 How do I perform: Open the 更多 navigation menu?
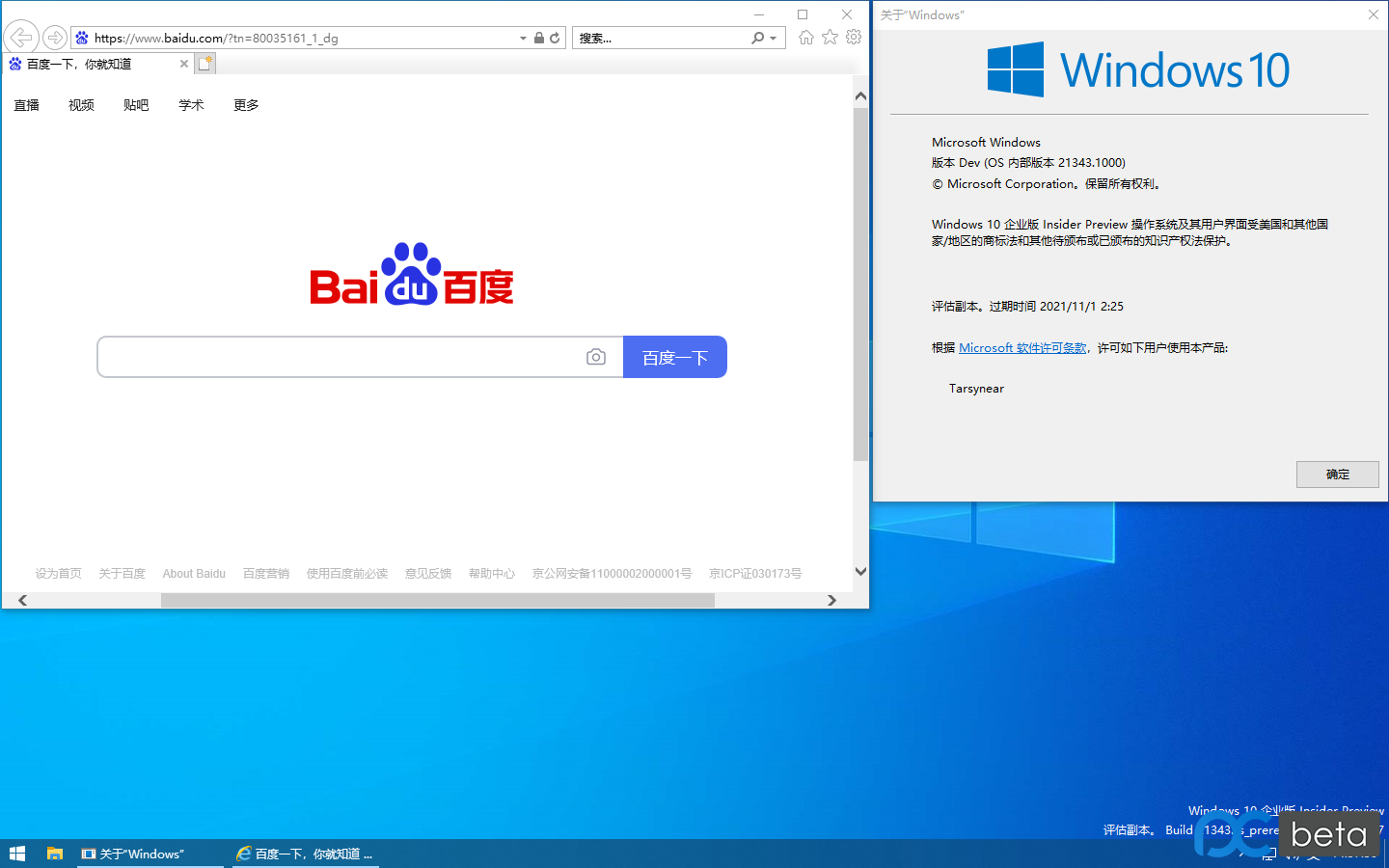246,105
